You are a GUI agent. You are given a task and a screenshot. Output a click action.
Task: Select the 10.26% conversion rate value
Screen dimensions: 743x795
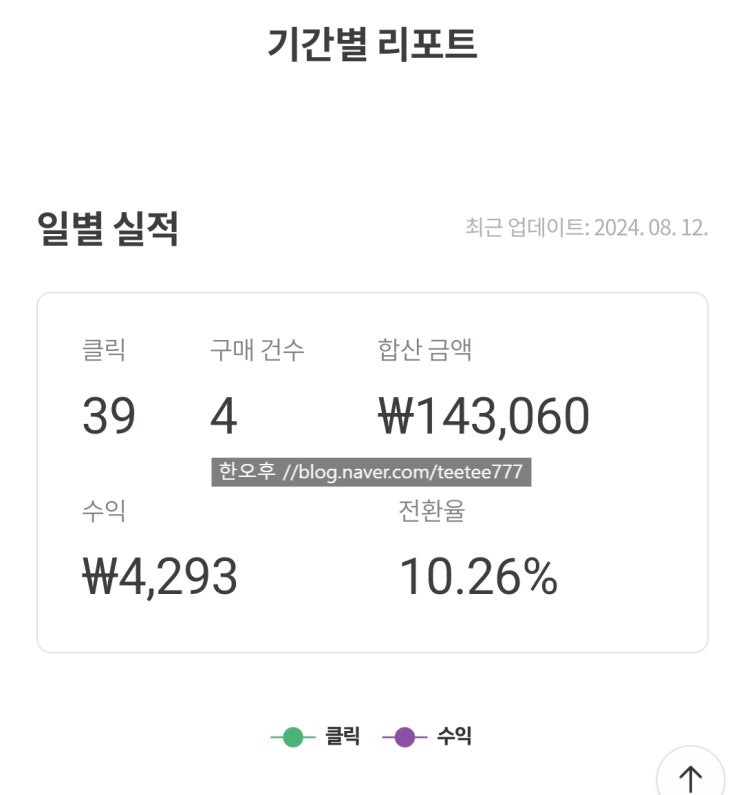[x=478, y=577]
